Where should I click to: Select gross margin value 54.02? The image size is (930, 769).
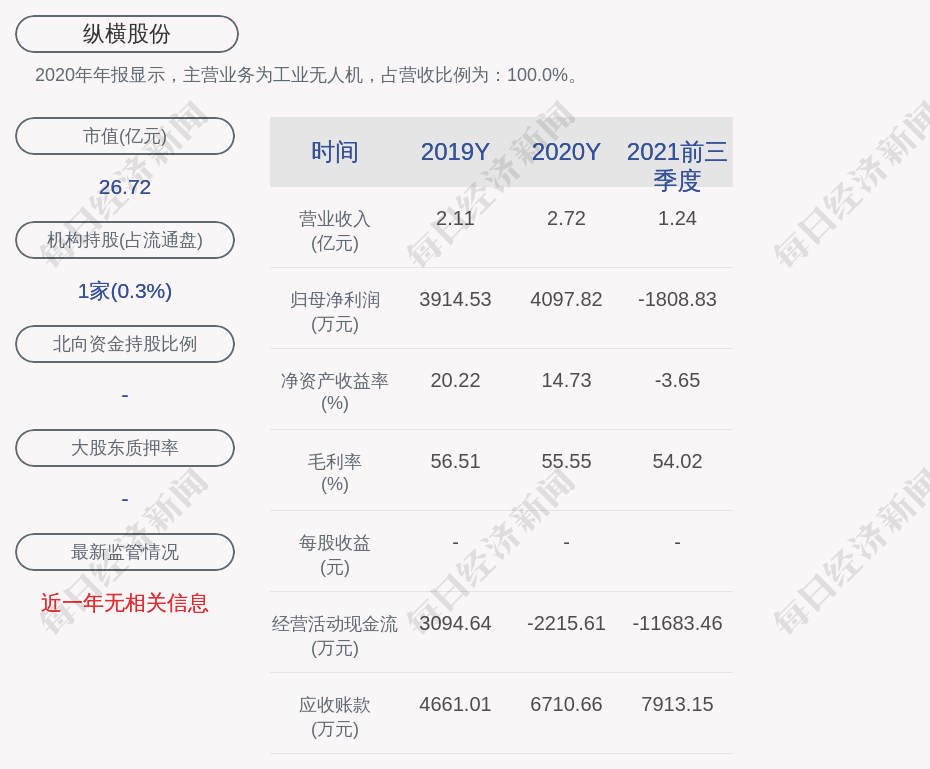tap(677, 461)
